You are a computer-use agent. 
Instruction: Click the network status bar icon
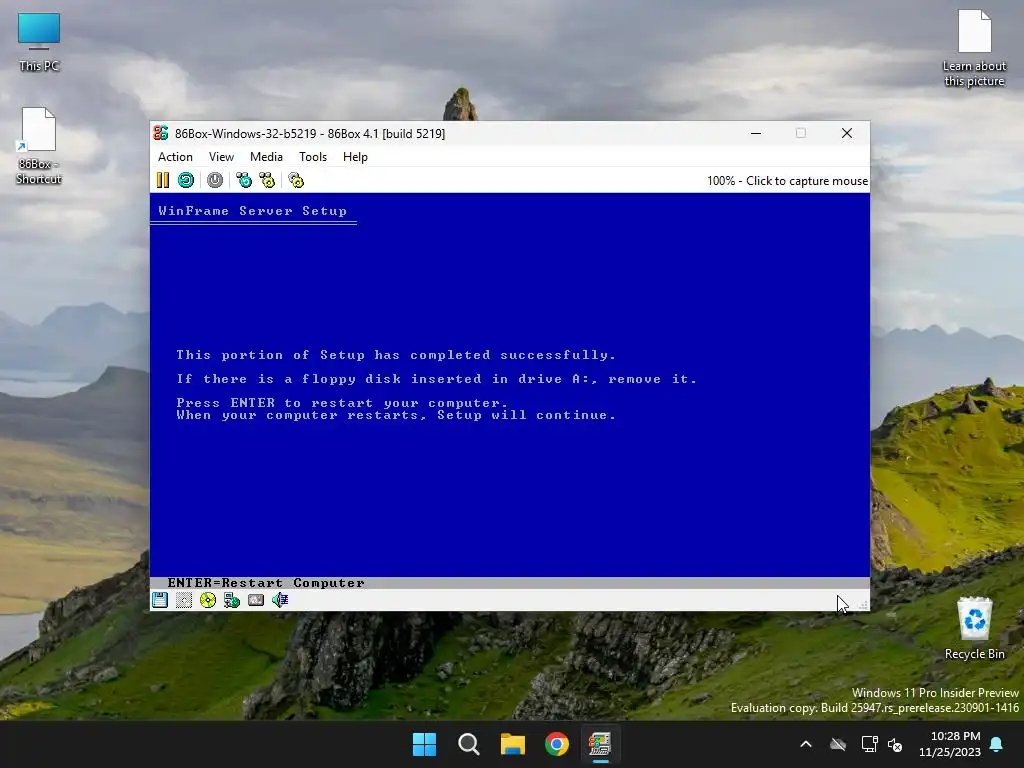click(x=232, y=600)
